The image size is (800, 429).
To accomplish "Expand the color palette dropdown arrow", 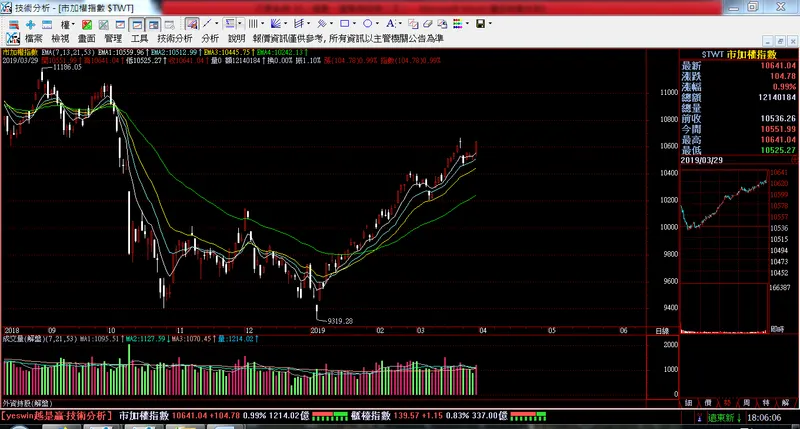I will click(x=467, y=23).
